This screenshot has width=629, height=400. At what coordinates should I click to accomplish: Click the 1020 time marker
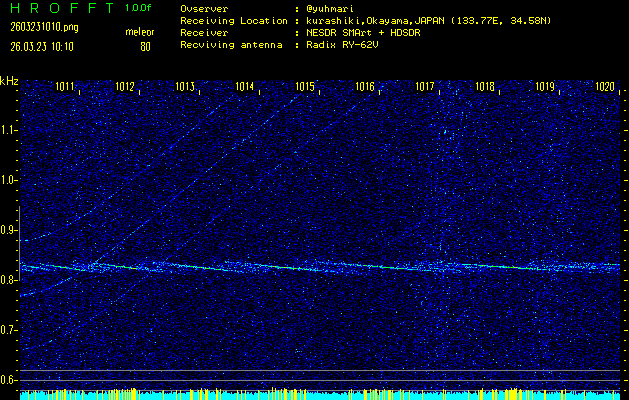(x=605, y=87)
